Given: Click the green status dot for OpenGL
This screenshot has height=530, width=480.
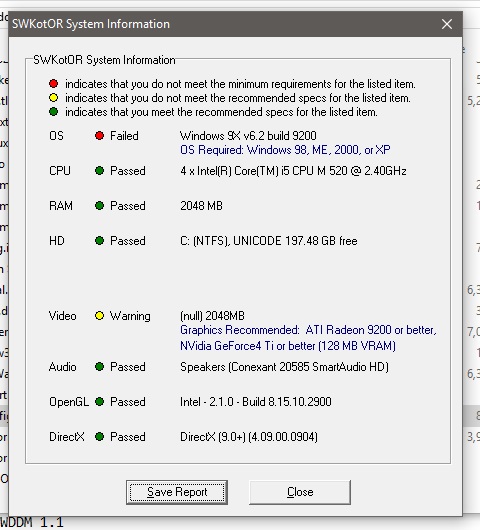Looking at the screenshot, I should [99, 402].
